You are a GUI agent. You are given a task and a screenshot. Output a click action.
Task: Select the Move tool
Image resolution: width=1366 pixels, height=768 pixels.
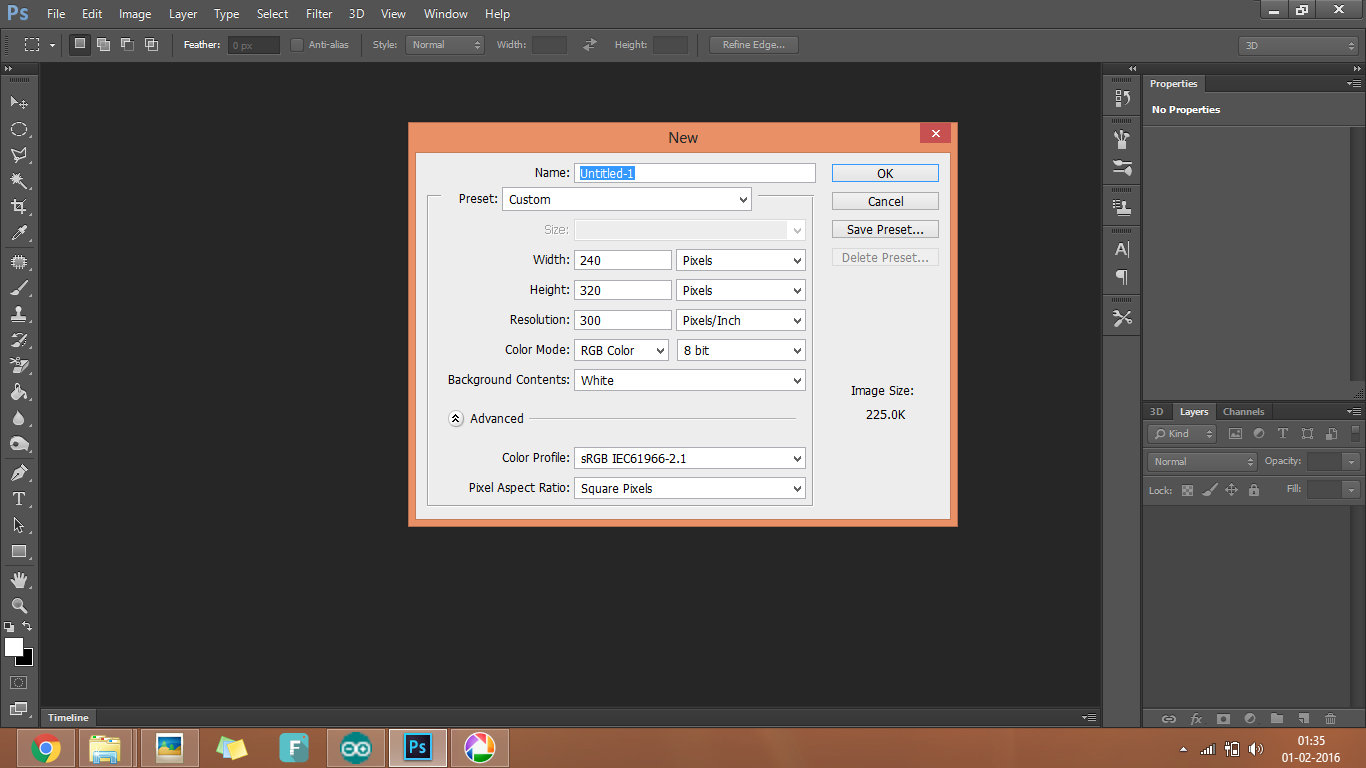[19, 102]
